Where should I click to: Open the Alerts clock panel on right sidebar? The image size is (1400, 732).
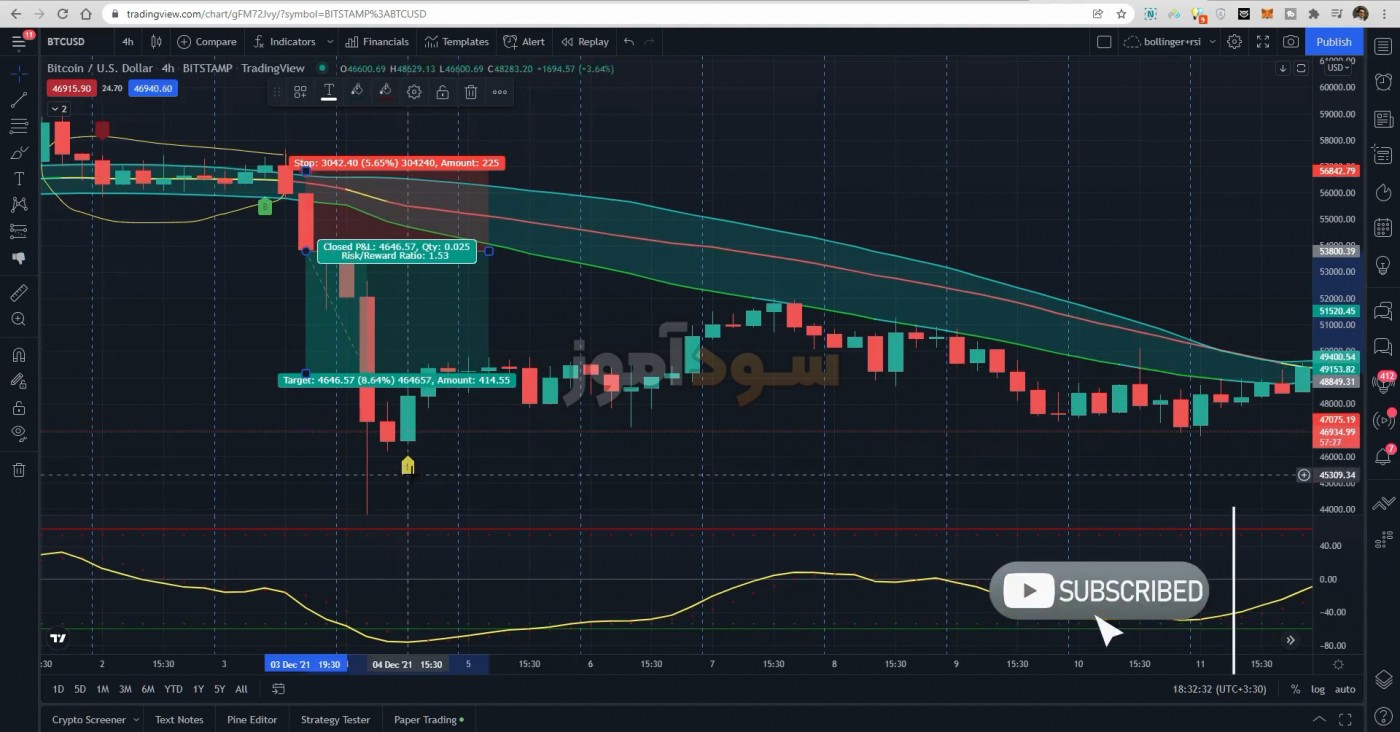click(1383, 83)
